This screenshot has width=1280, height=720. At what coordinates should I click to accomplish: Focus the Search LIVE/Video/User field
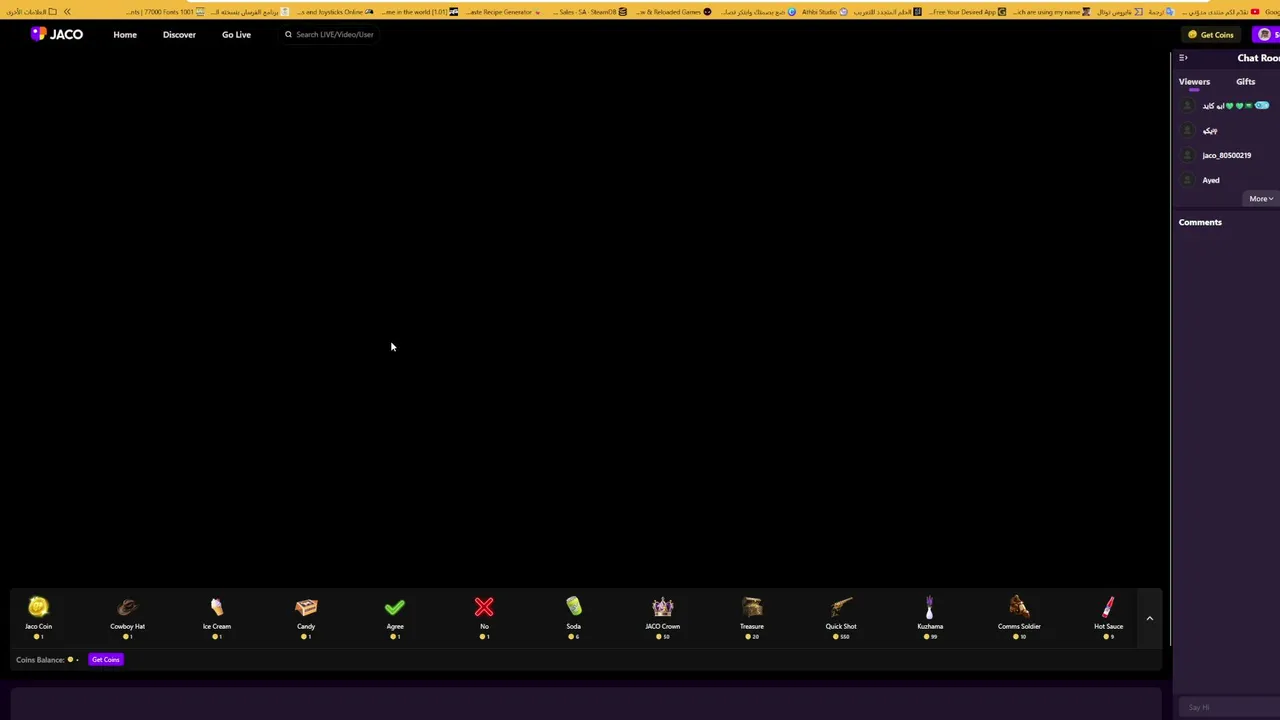[x=334, y=34]
